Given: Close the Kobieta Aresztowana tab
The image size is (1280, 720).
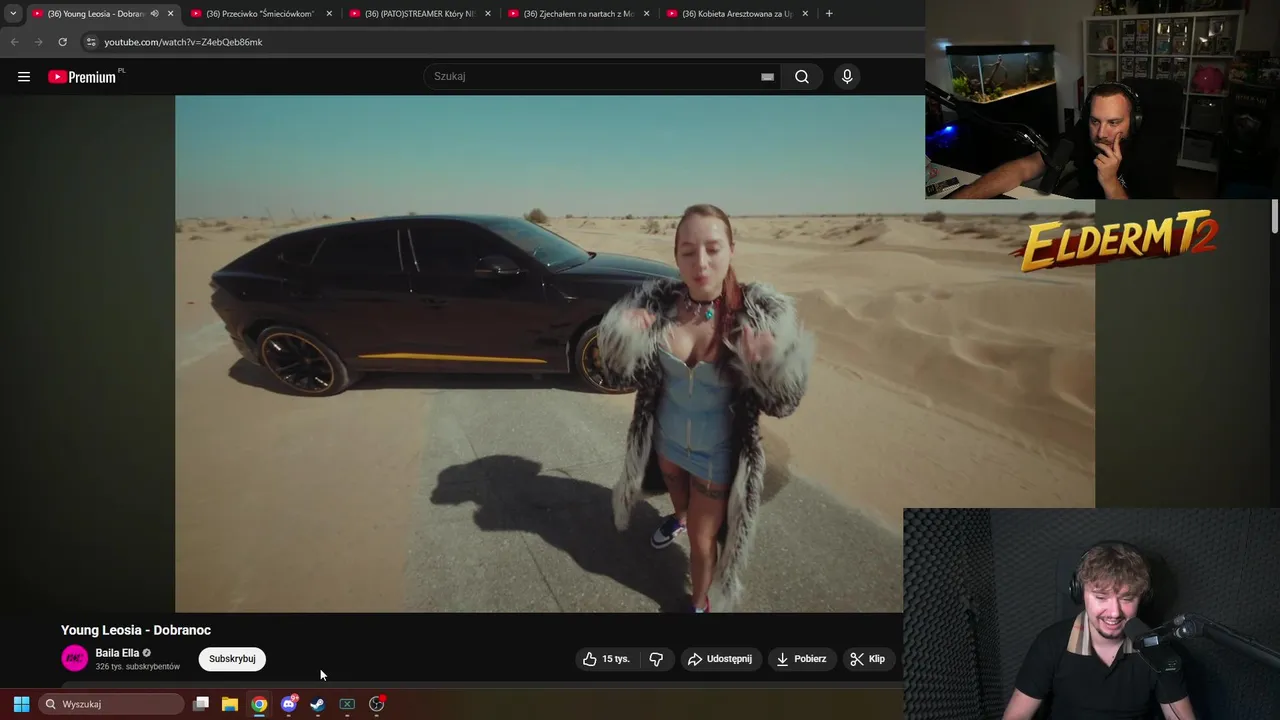Looking at the screenshot, I should tap(805, 14).
